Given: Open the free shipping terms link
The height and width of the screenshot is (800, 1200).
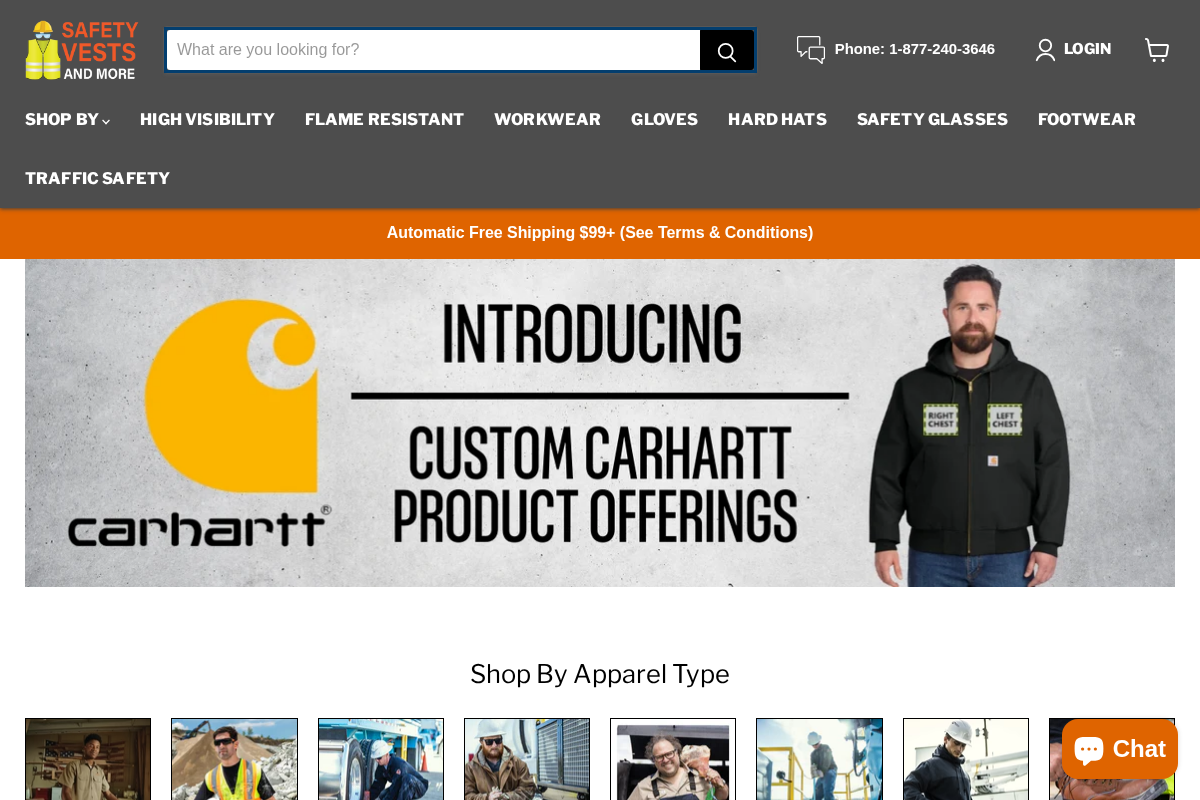Looking at the screenshot, I should click(600, 232).
